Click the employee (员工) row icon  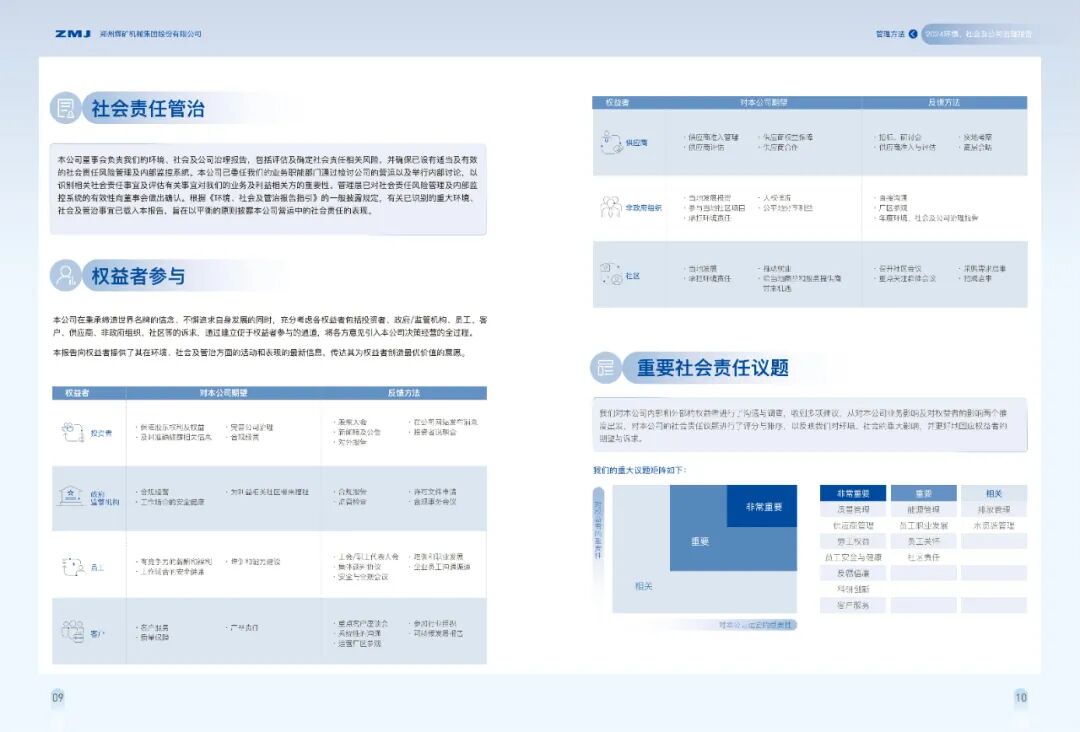(72, 565)
